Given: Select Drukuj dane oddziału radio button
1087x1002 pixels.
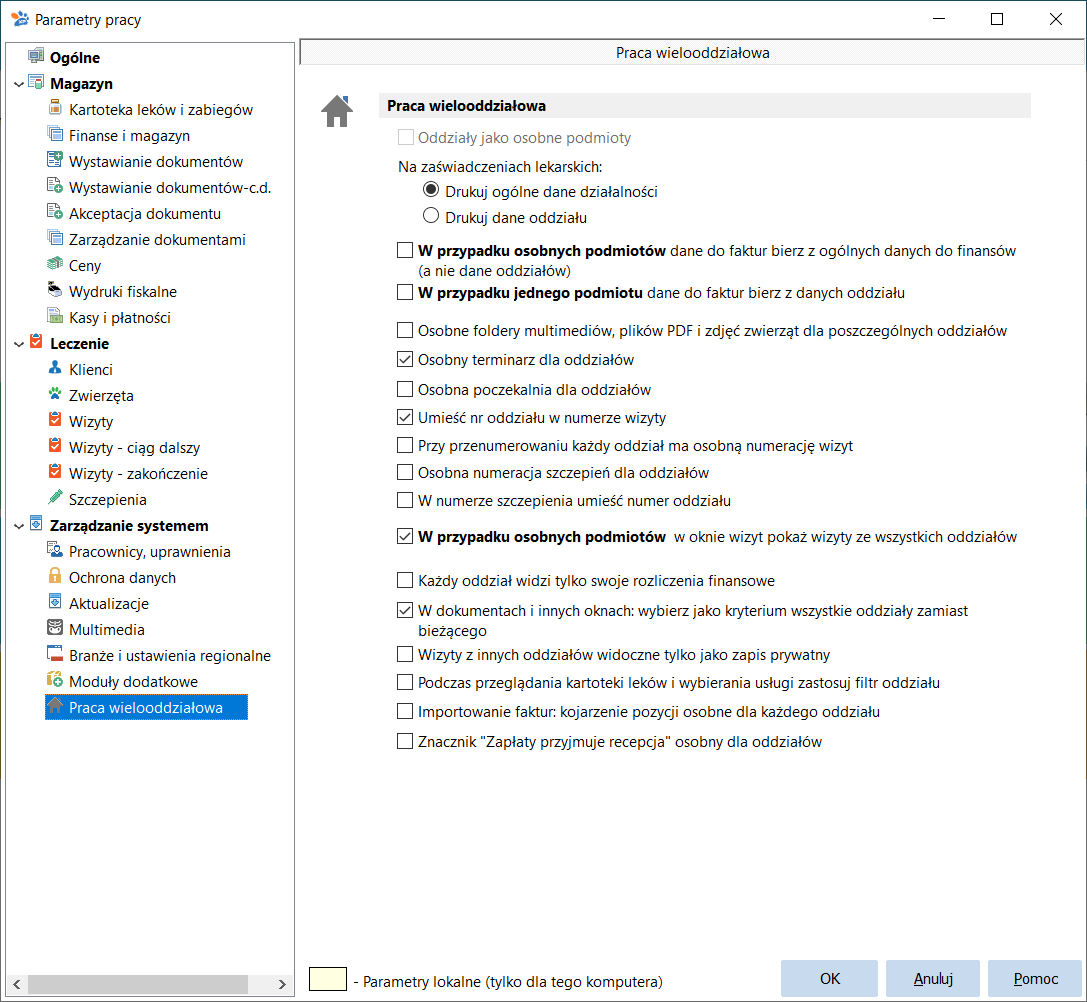Looking at the screenshot, I should (x=431, y=216).
